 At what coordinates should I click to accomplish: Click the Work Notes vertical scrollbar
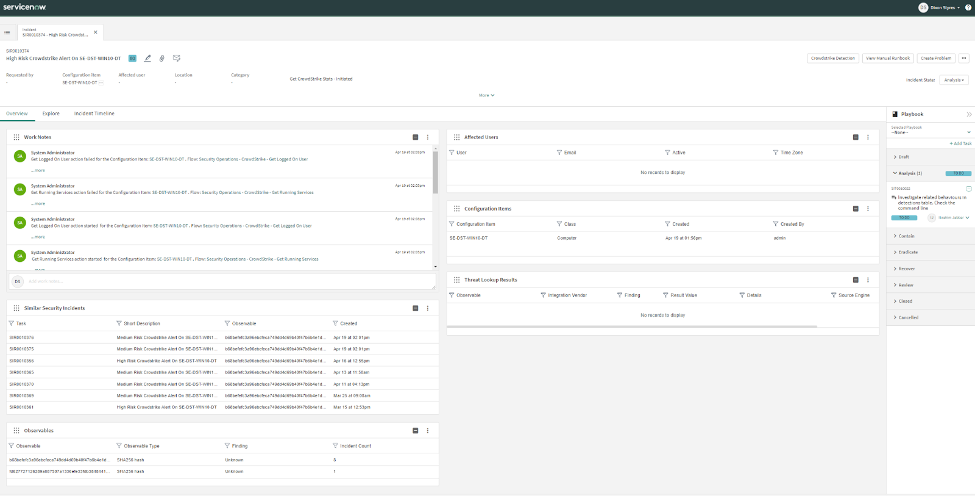coord(436,171)
